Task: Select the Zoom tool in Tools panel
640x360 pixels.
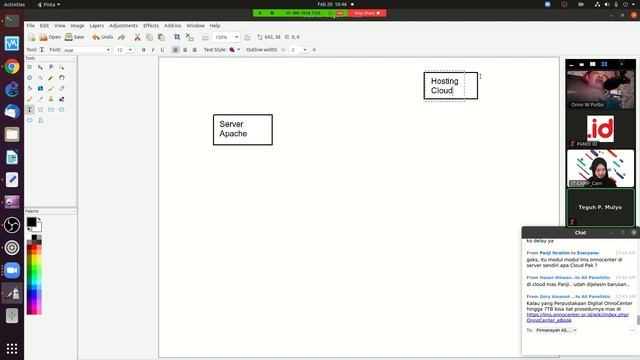Action: pos(40,78)
